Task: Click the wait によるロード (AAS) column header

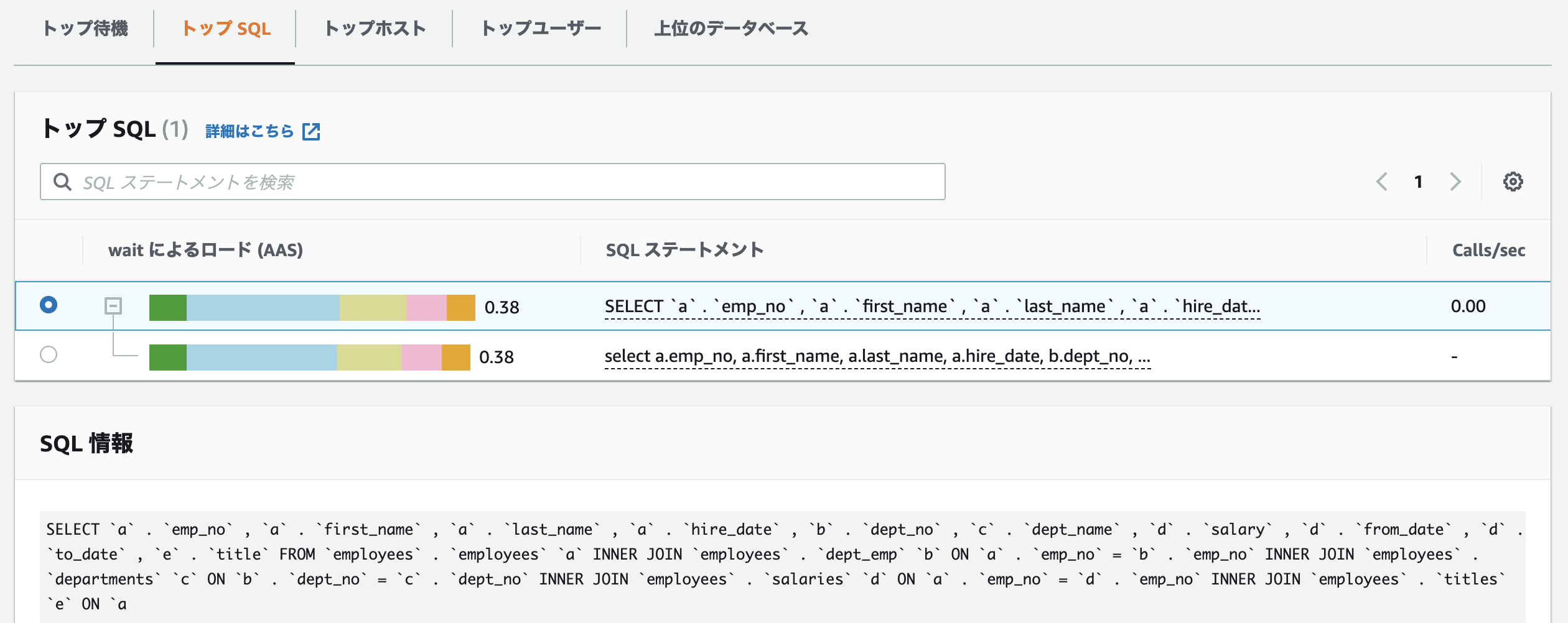Action: (205, 250)
